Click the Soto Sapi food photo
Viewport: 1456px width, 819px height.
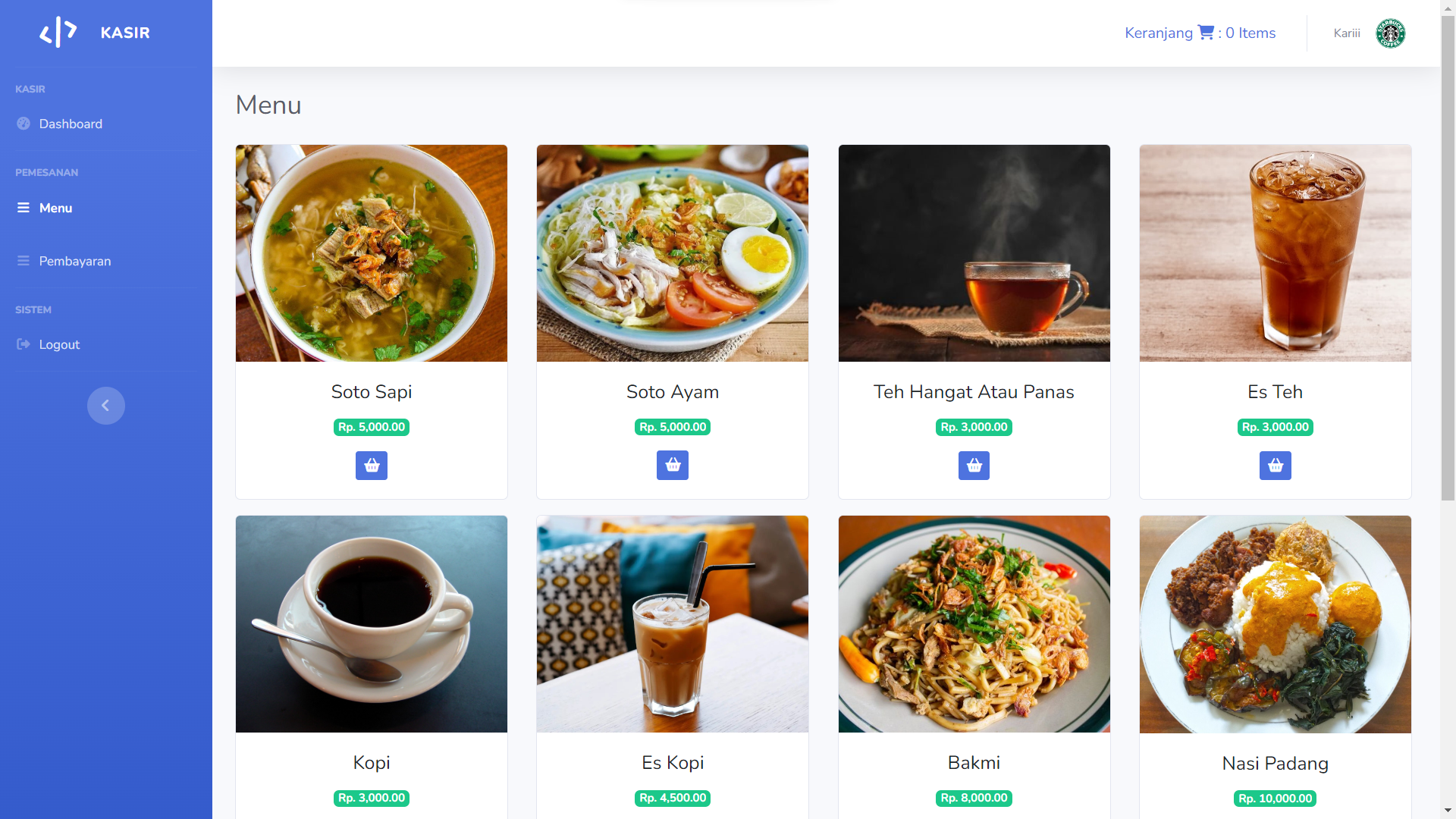pyautogui.click(x=372, y=253)
